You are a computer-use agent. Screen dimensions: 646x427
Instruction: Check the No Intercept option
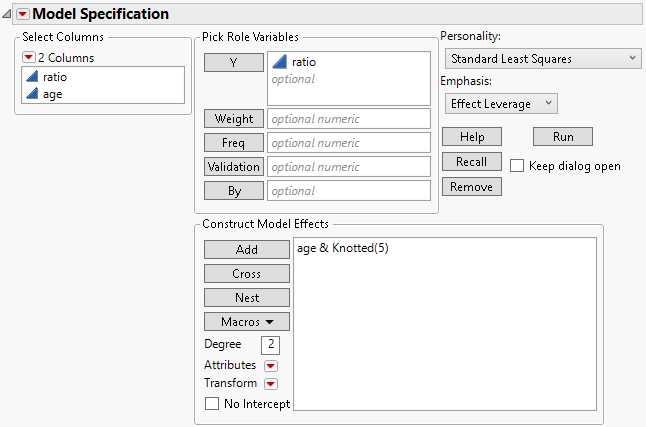(211, 404)
